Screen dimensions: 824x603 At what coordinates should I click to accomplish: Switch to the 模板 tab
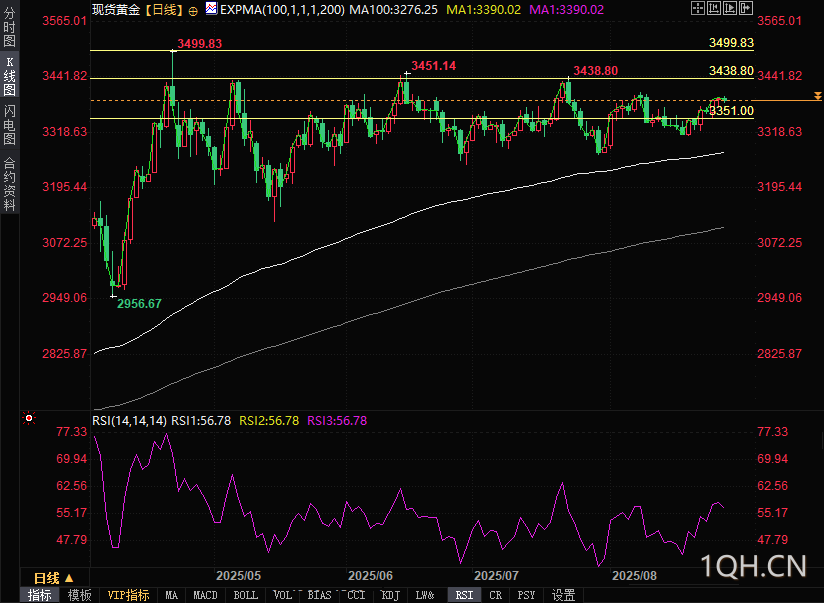click(79, 595)
